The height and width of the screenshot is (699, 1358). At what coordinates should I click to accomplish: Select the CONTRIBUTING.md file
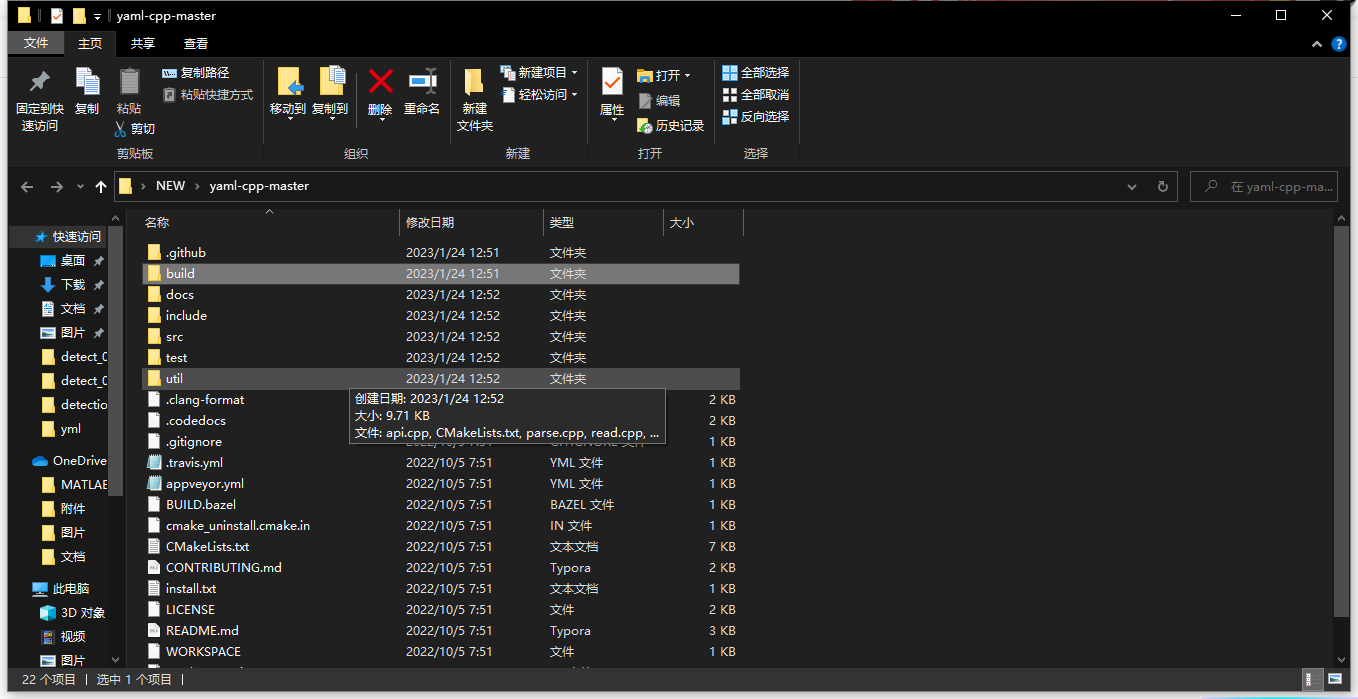tap(441, 568)
